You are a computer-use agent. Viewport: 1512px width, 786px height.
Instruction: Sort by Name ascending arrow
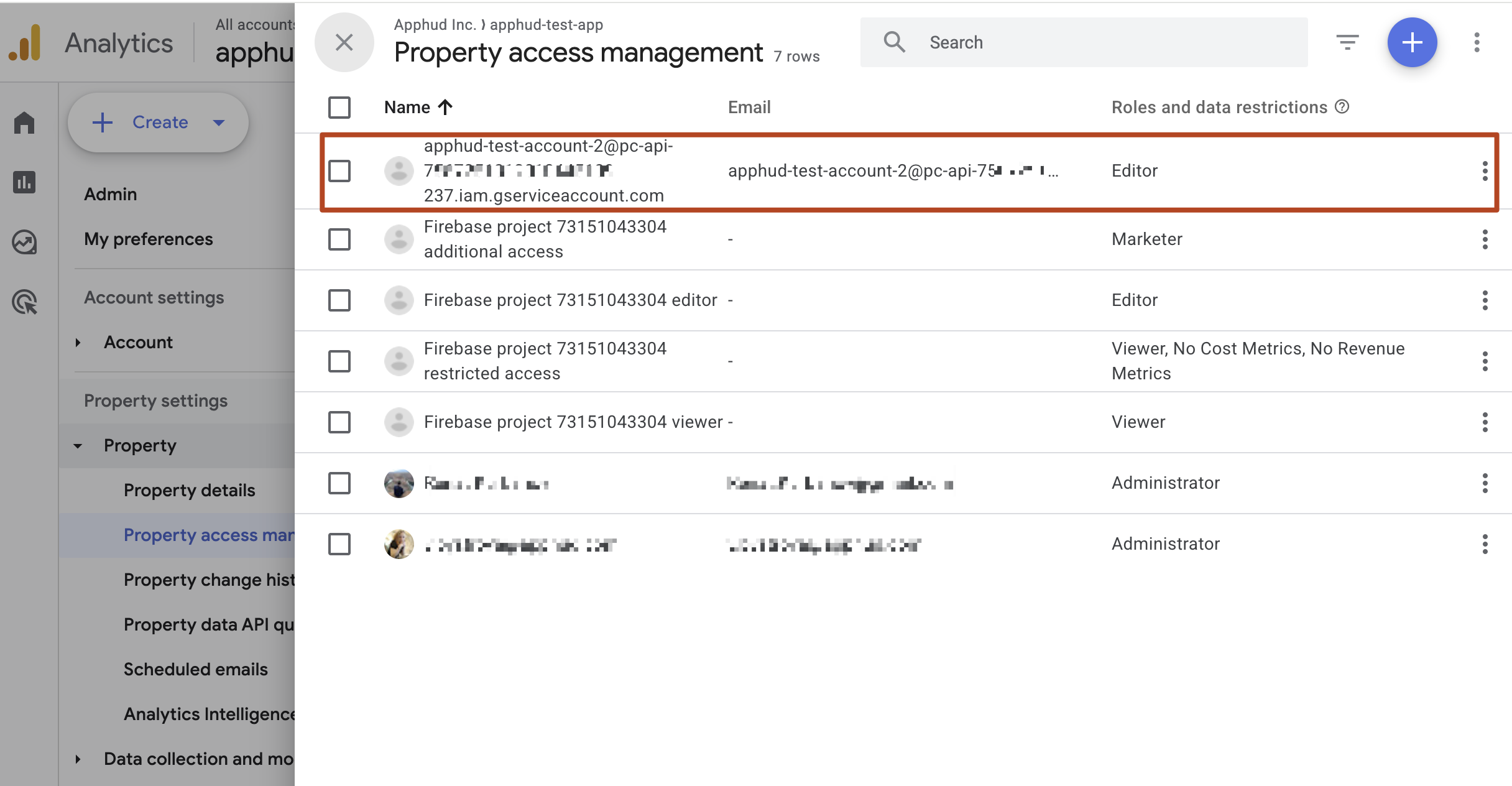(445, 107)
